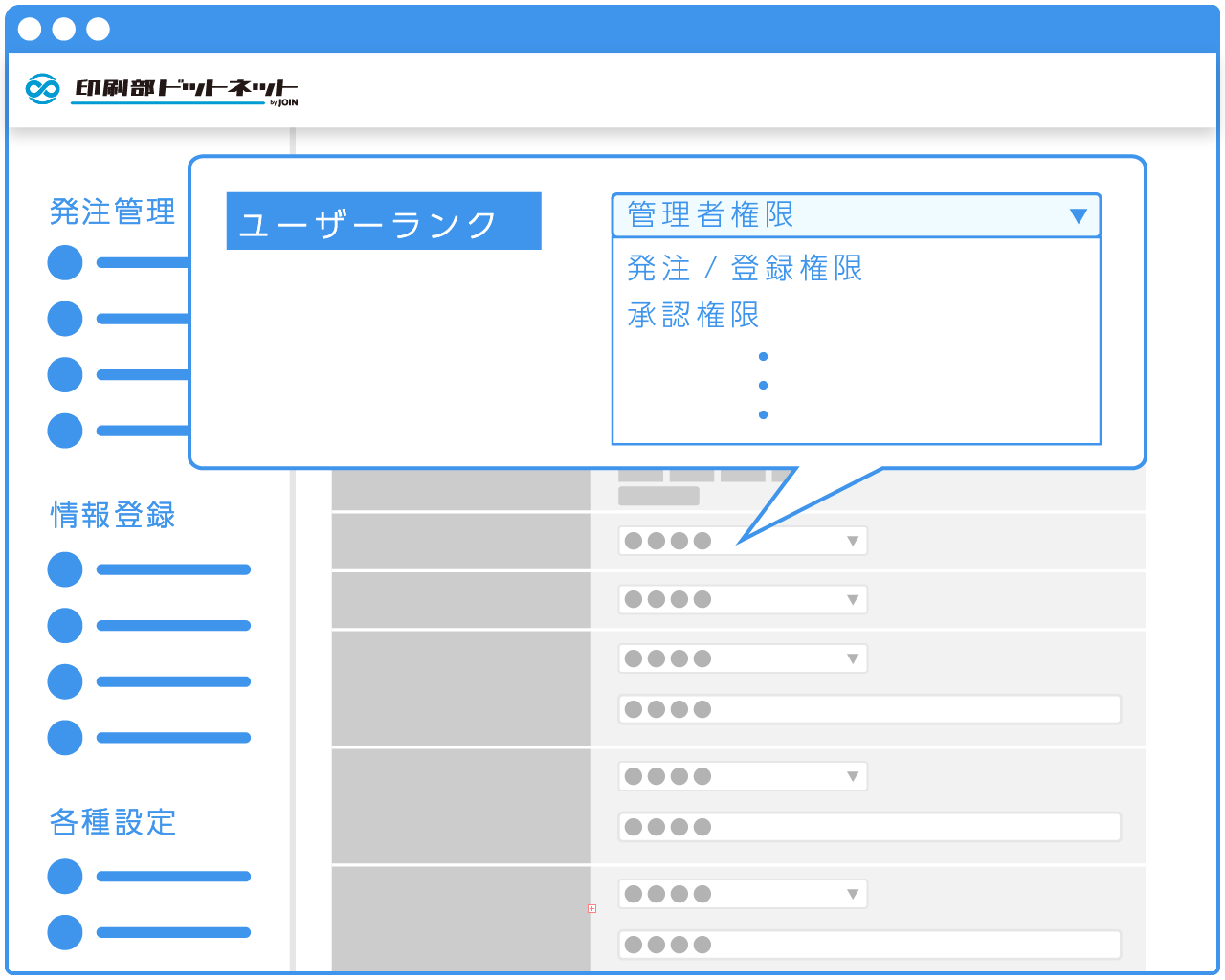
Task: Expand the bottom-most placeholder dropdown in the form
Action: (743, 894)
